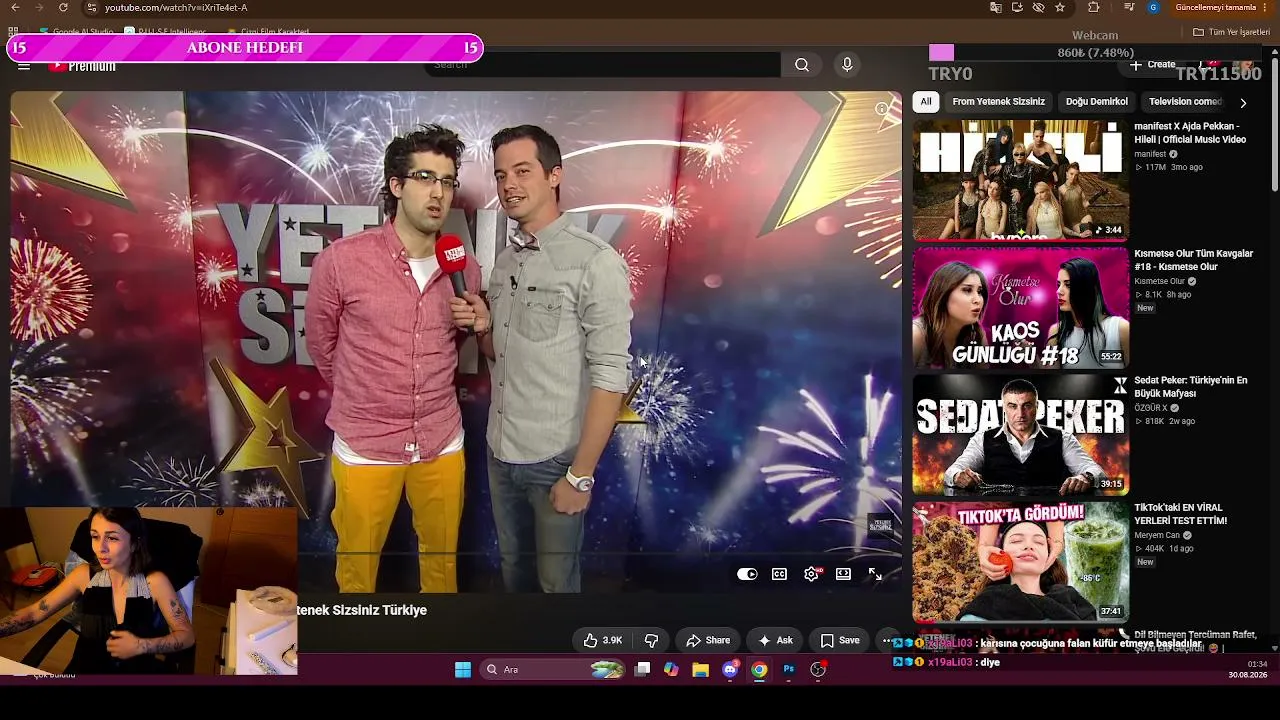Save the video to a playlist
Viewport: 1280px width, 720px height.
840,640
